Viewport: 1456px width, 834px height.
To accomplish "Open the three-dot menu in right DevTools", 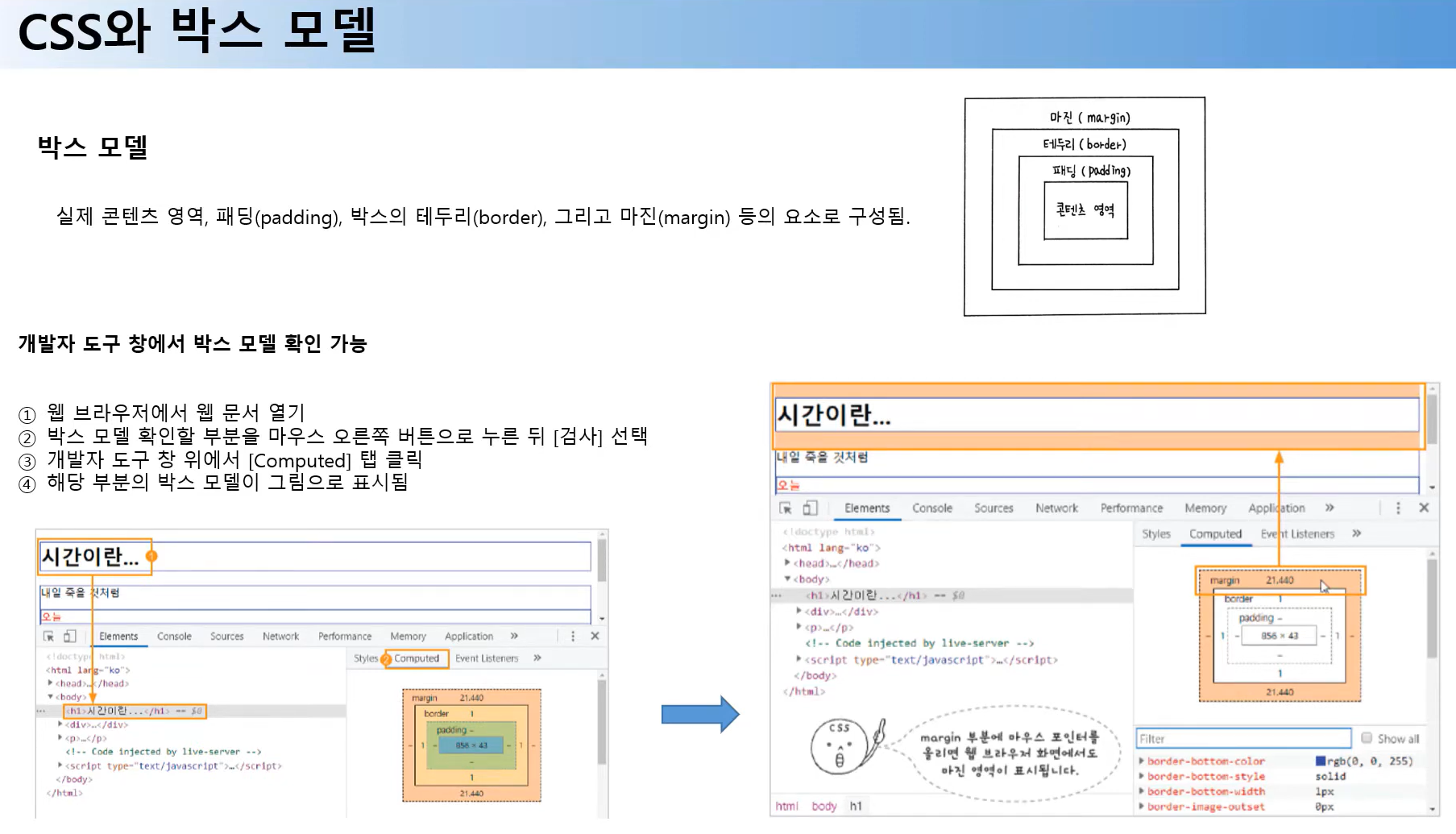I will click(x=1398, y=508).
